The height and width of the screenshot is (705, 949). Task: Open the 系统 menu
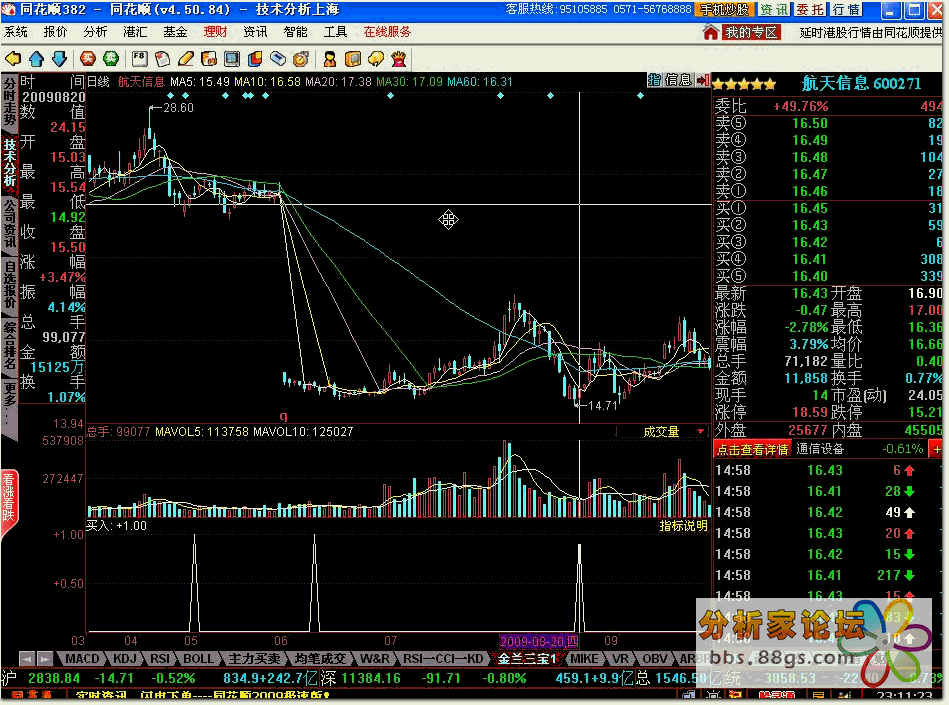point(16,32)
